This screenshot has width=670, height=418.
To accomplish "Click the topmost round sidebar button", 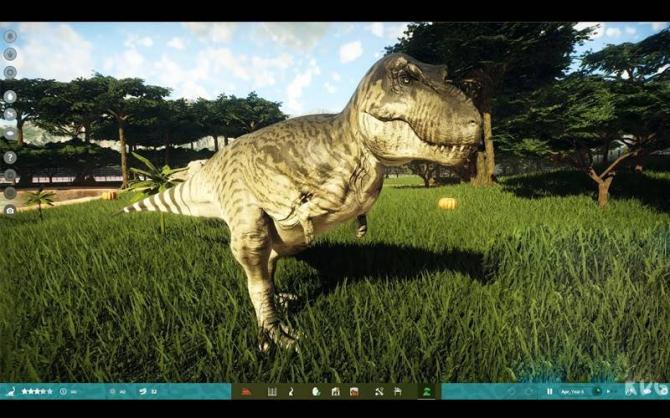I will click(10, 36).
